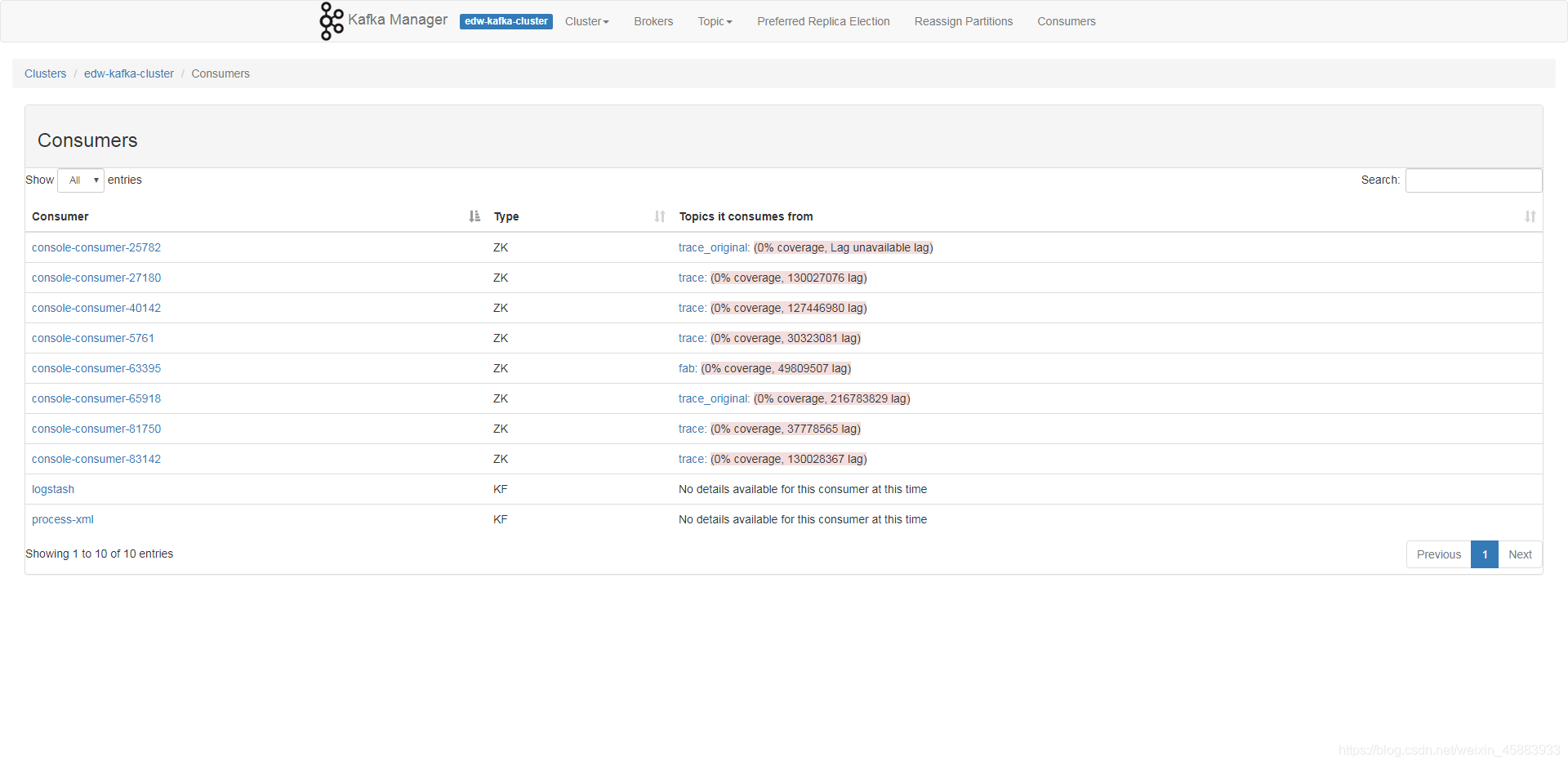Go to Clusters breadcrumb
Screen dimensions: 1568x765
(x=46, y=73)
